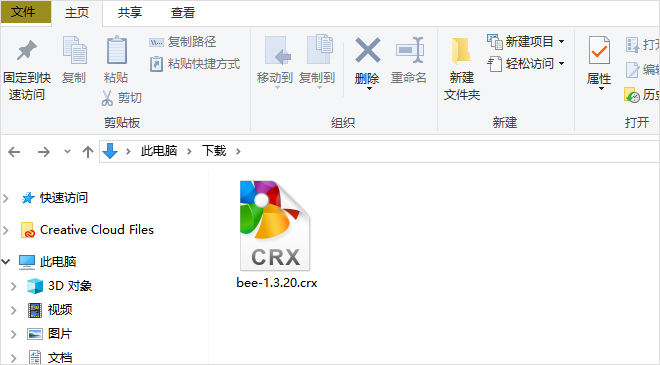Click the Properties checkmark icon
Screen dimensions: 660x365
coord(599,50)
